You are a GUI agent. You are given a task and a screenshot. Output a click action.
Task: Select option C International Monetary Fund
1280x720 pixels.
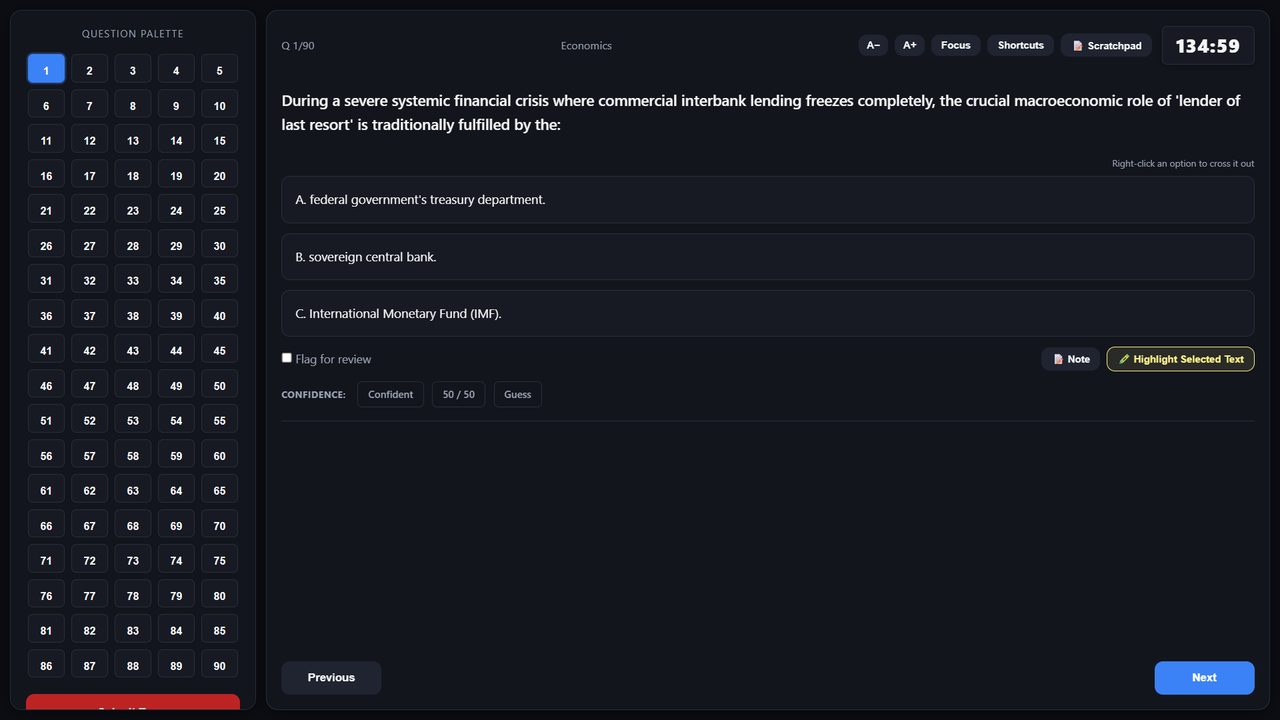tap(768, 314)
